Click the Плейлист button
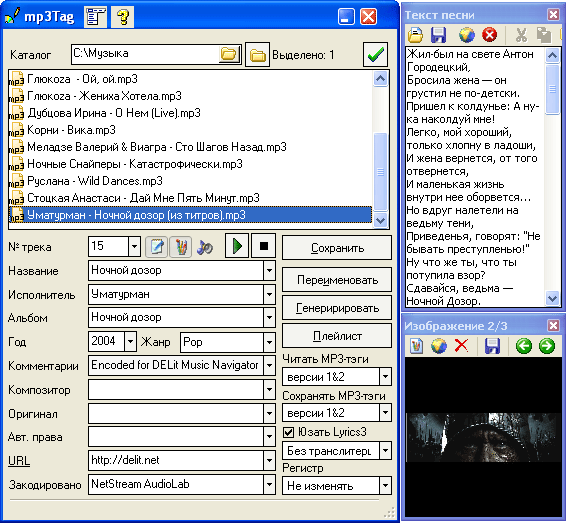This screenshot has width=566, height=523. 337,336
